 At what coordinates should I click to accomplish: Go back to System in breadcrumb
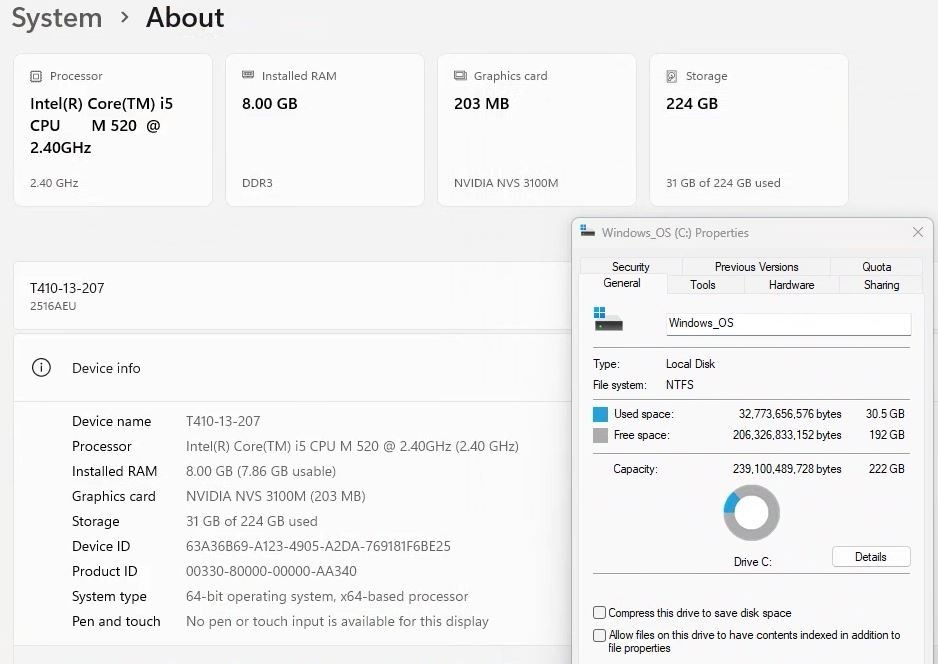[x=57, y=18]
